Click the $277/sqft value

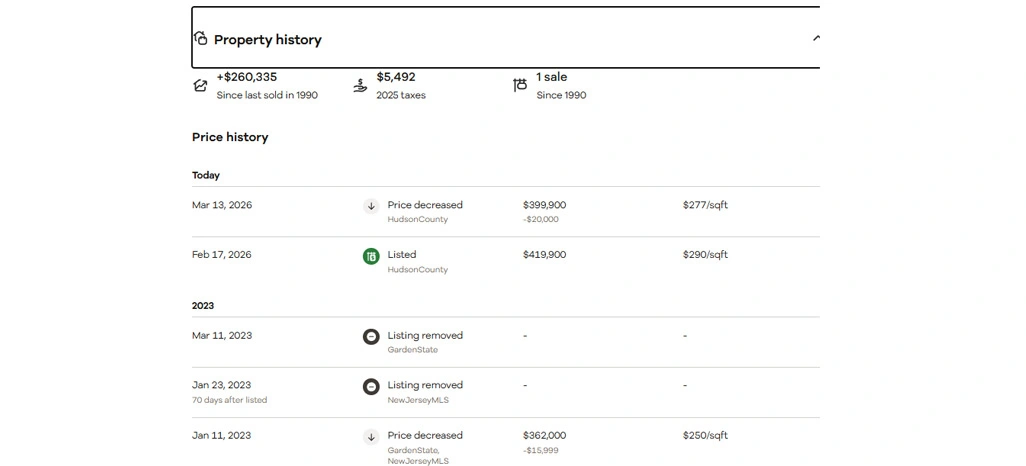click(x=705, y=205)
